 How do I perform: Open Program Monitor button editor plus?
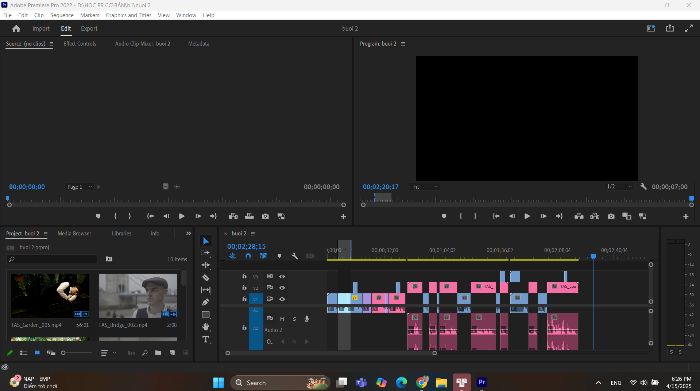pos(686,216)
